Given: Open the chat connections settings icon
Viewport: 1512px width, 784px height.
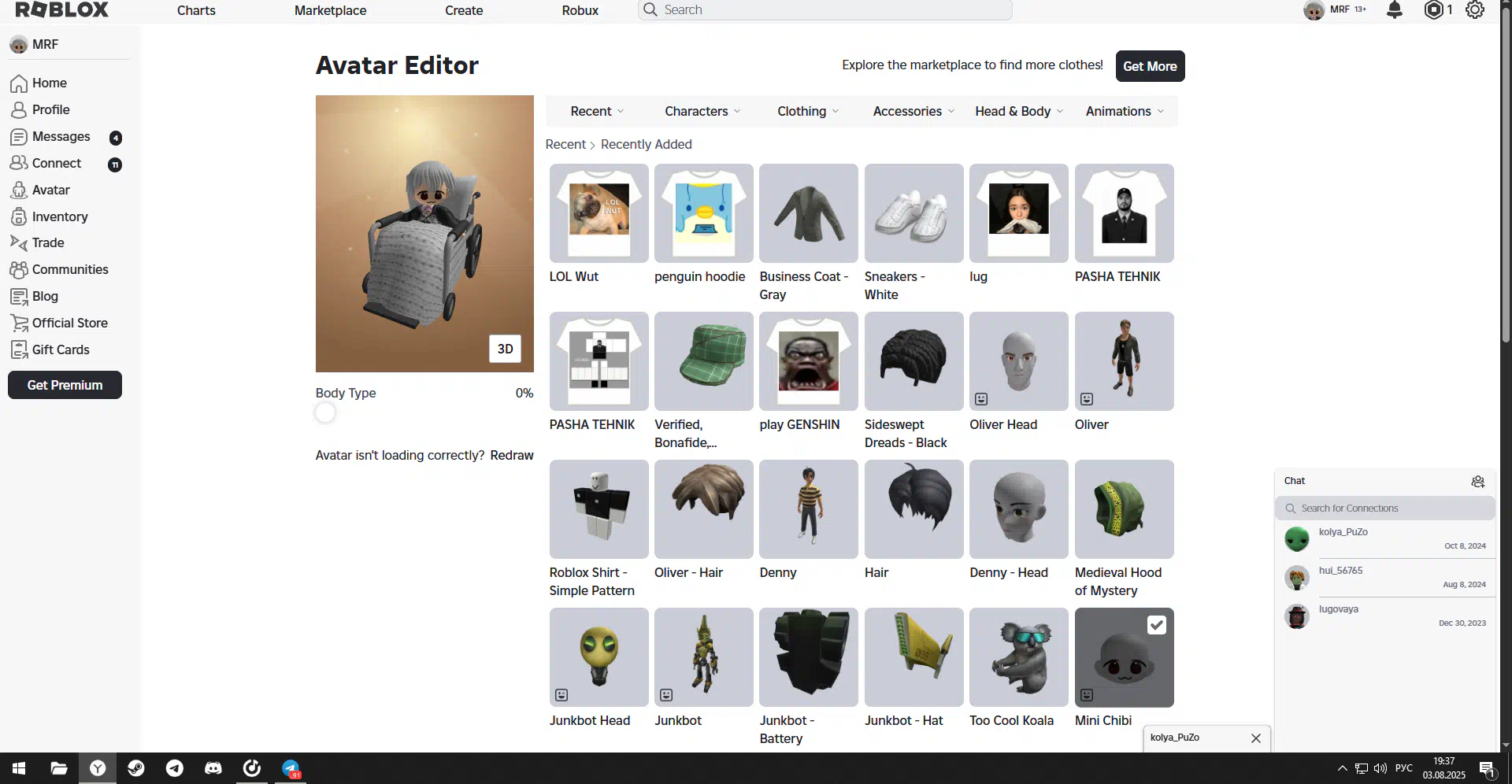Looking at the screenshot, I should (1478, 482).
